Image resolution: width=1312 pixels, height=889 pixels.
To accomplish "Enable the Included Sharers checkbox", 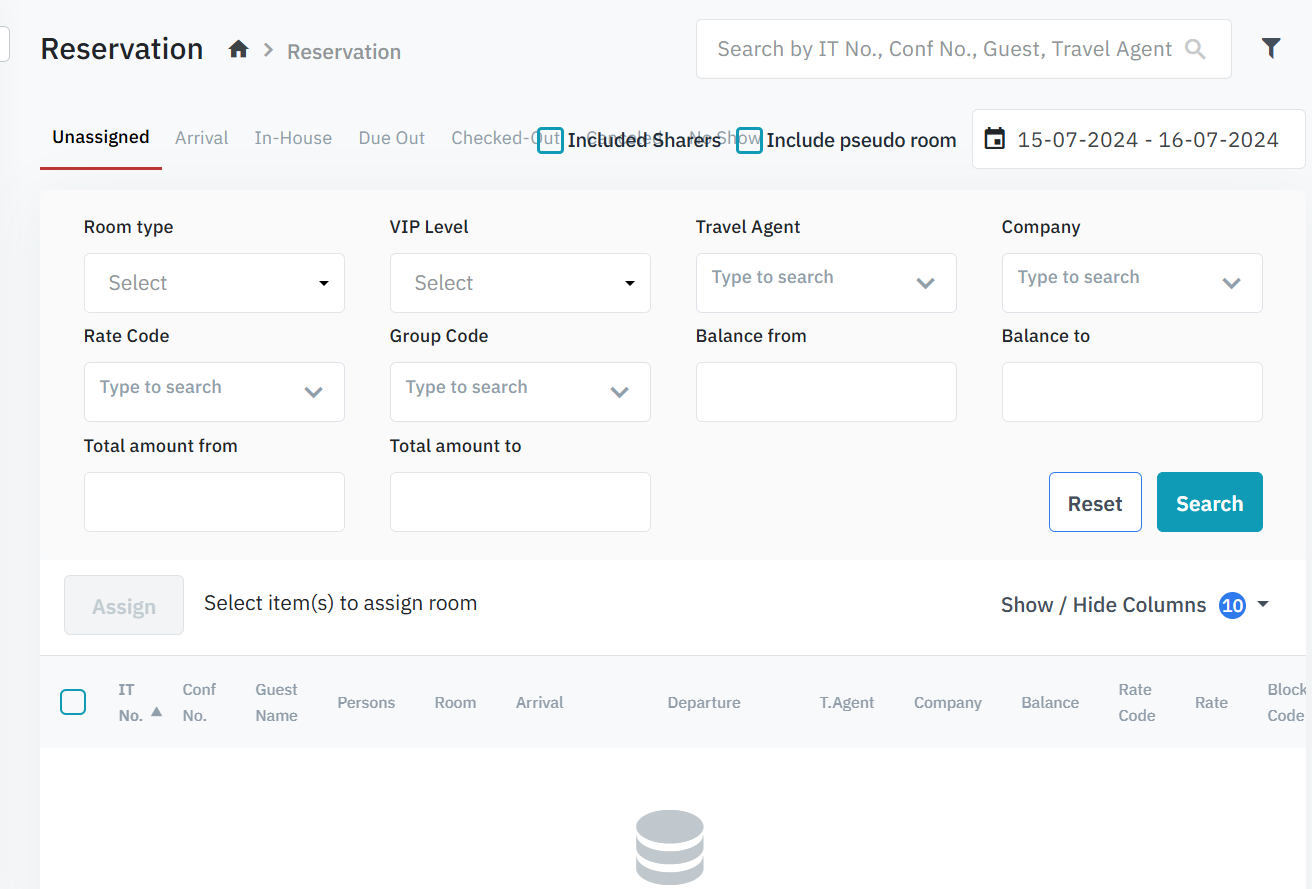I will coord(550,140).
